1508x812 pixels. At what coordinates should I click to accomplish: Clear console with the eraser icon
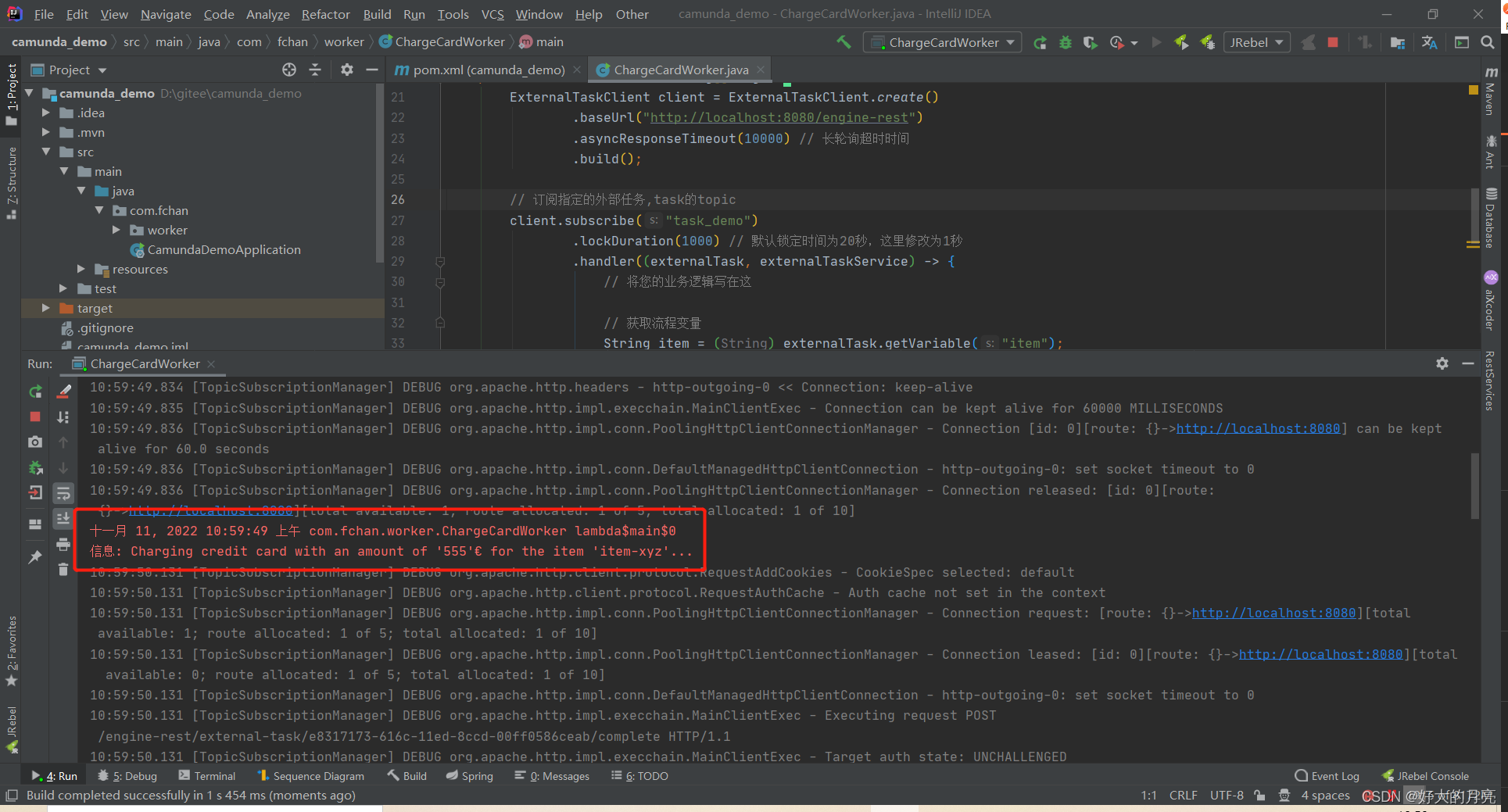[x=64, y=392]
